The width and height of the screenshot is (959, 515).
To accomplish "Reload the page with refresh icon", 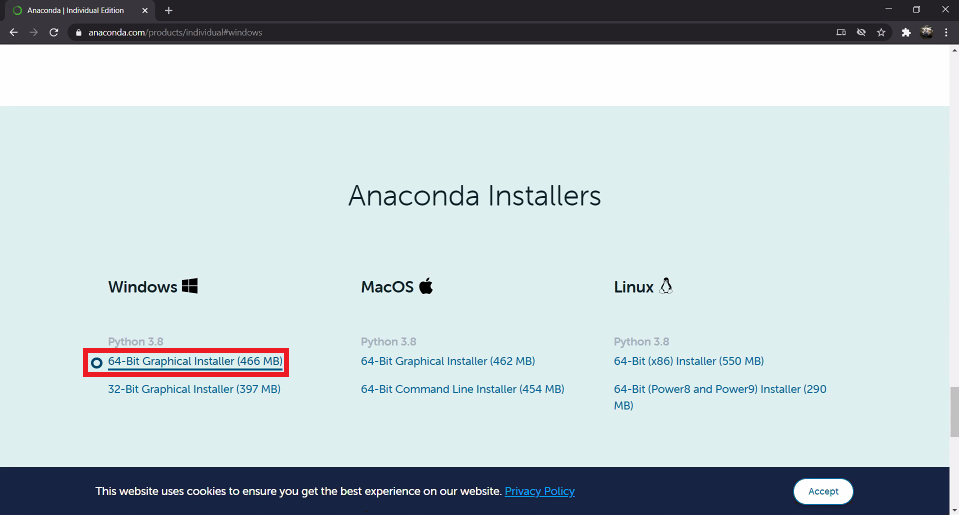I will [x=54, y=32].
